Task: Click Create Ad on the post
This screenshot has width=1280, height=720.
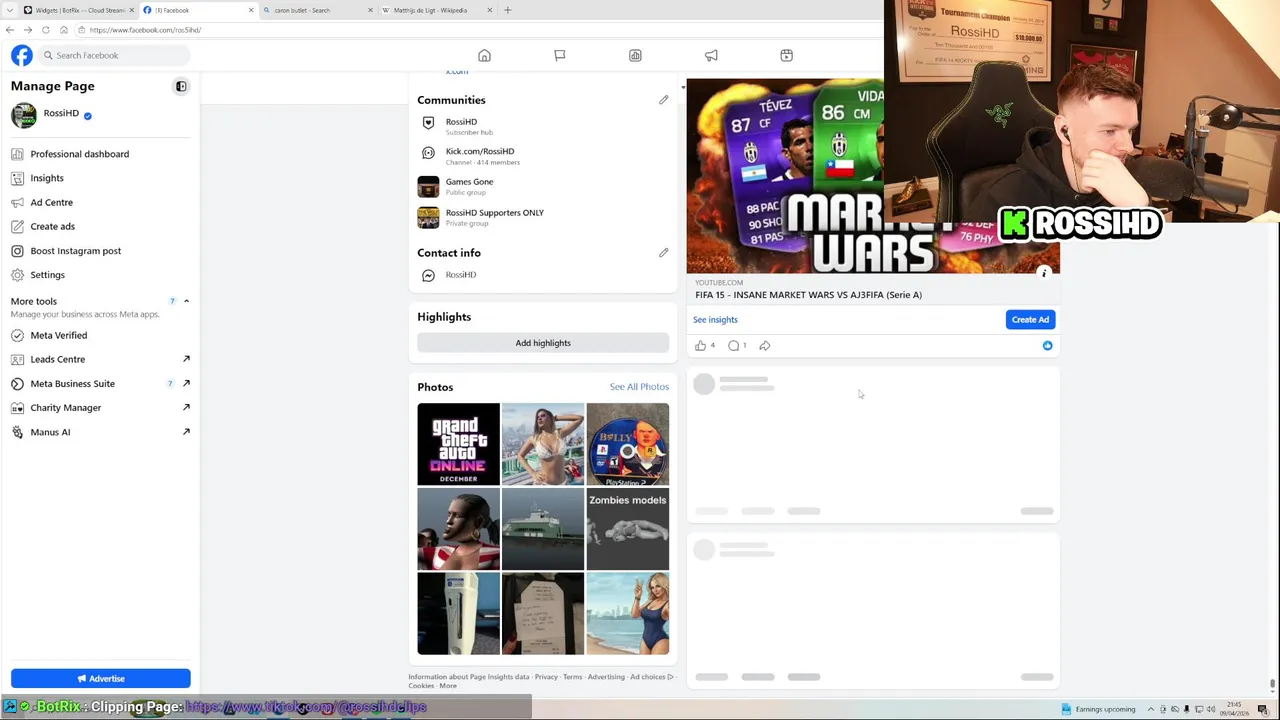Action: [x=1030, y=320]
